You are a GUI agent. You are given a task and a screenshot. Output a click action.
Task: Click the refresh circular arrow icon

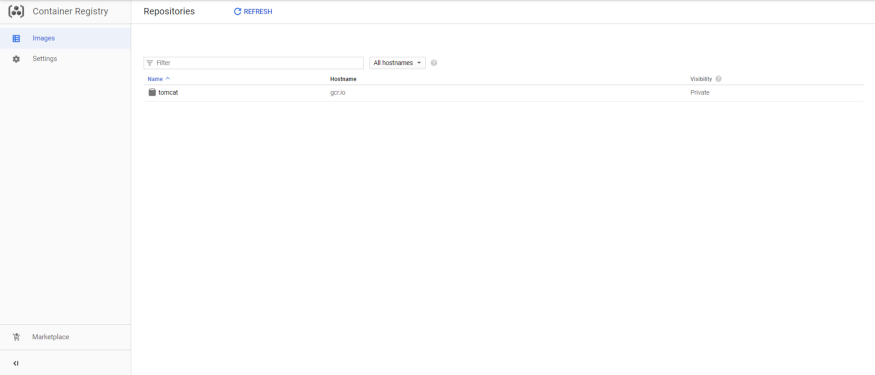238,12
